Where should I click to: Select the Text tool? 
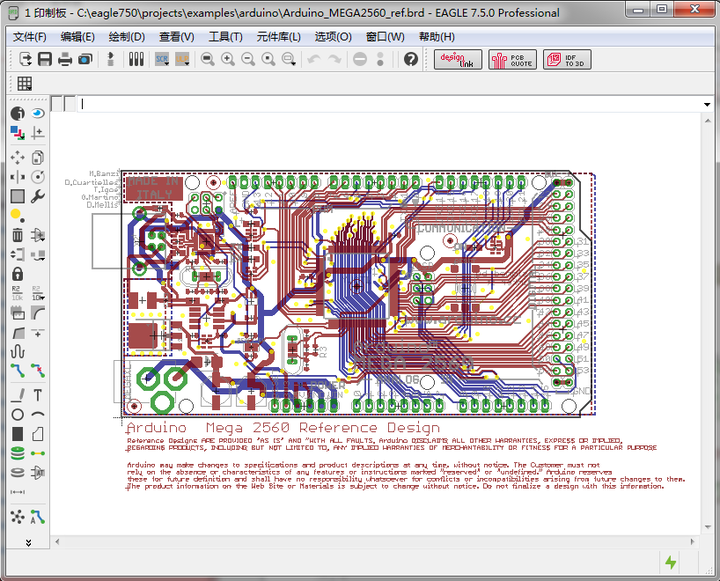[38, 395]
